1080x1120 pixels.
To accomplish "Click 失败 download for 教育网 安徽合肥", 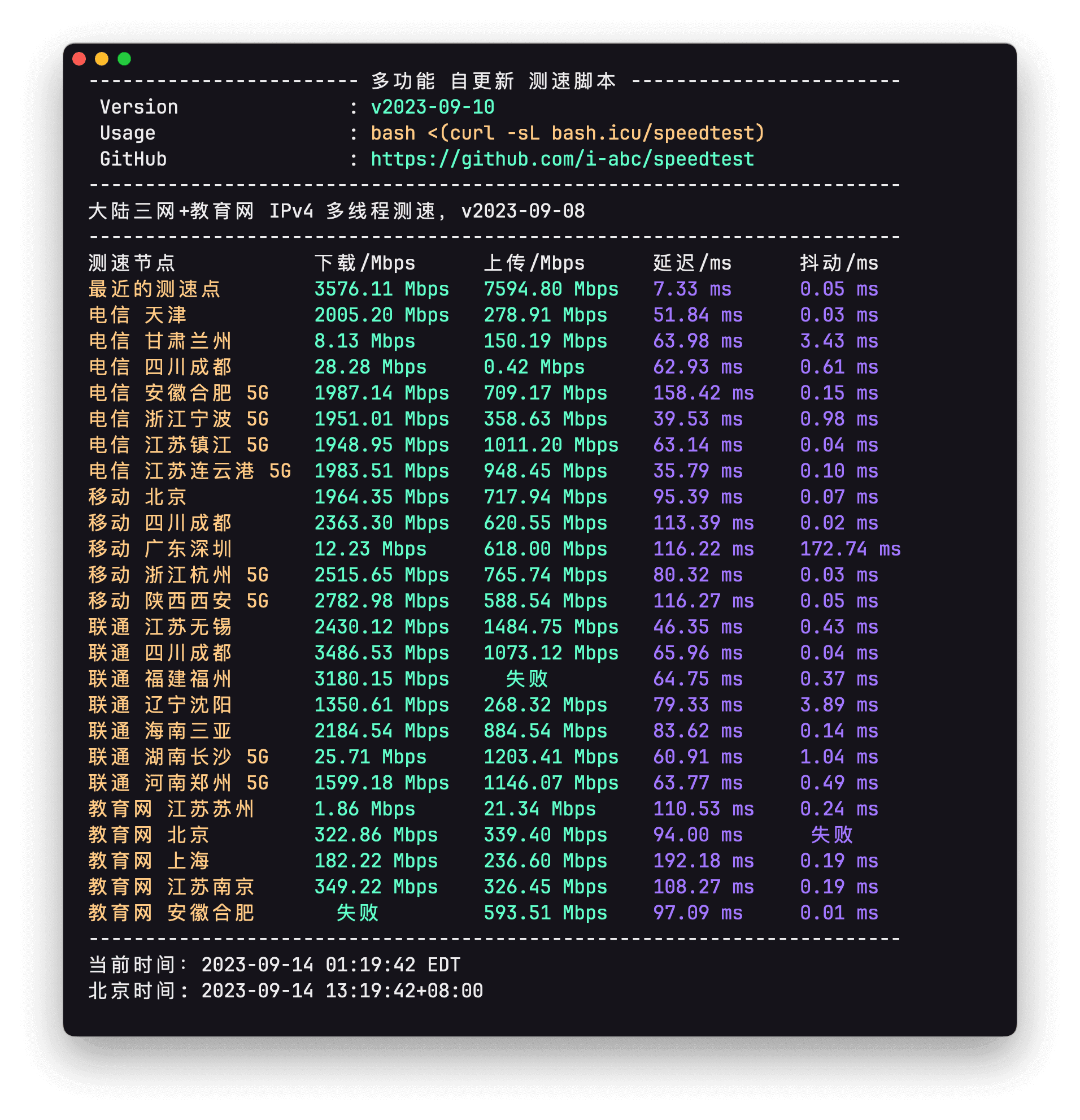I will click(x=358, y=913).
